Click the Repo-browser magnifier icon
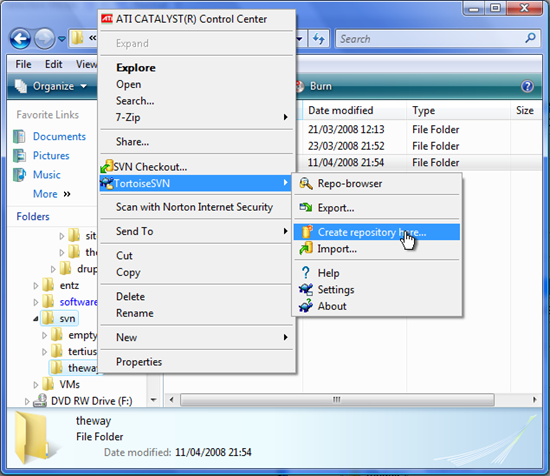550x476 pixels. pos(306,183)
